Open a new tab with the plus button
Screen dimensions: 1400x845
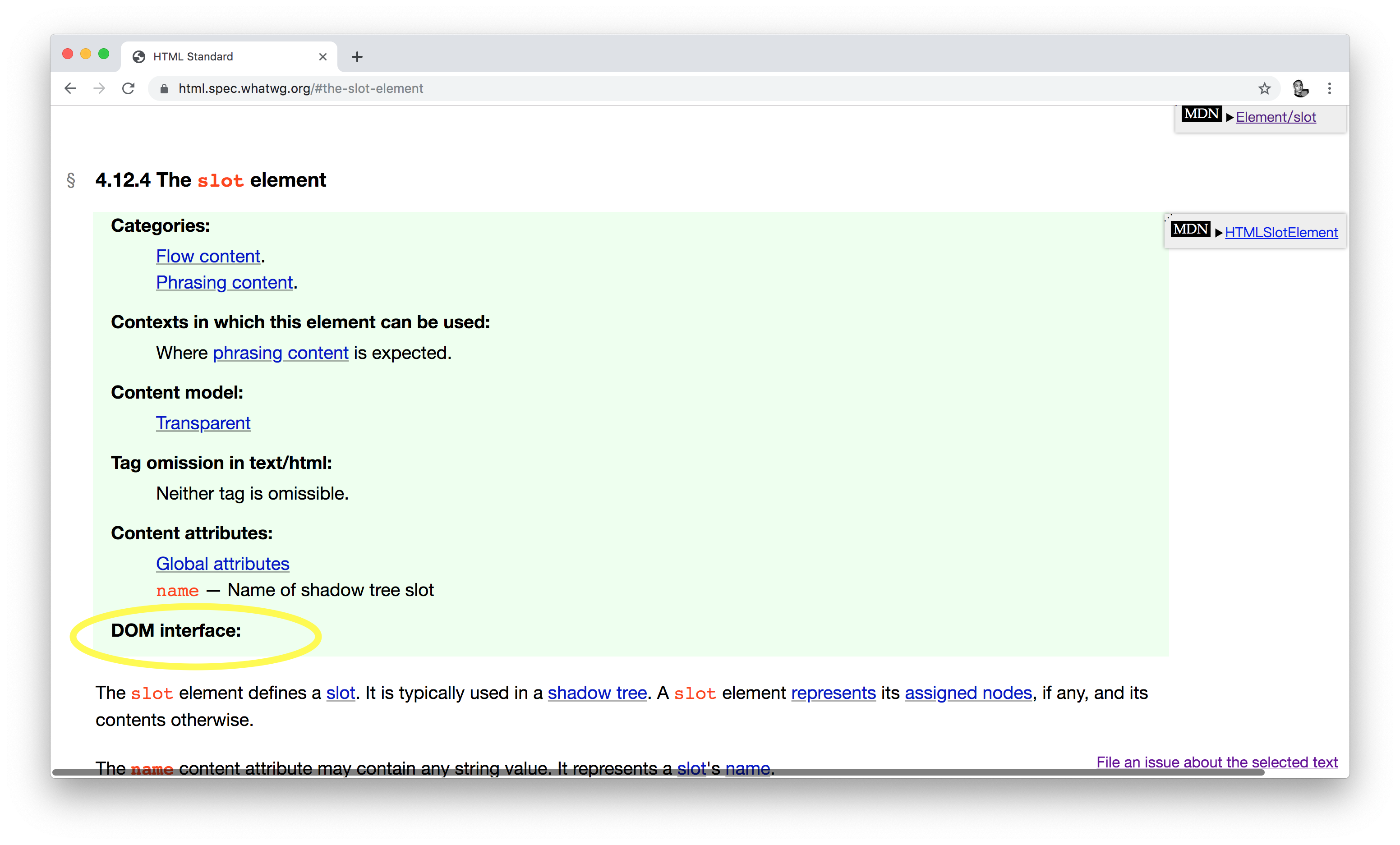(357, 57)
